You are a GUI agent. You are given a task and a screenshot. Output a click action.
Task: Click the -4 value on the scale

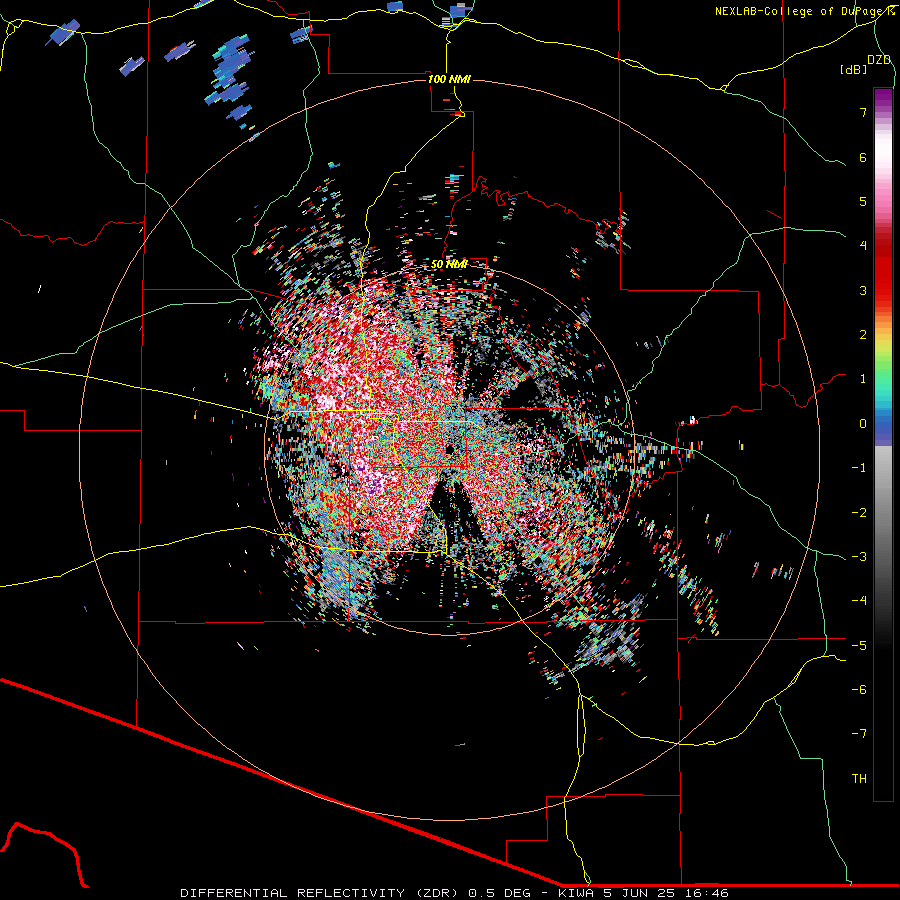[x=859, y=601]
